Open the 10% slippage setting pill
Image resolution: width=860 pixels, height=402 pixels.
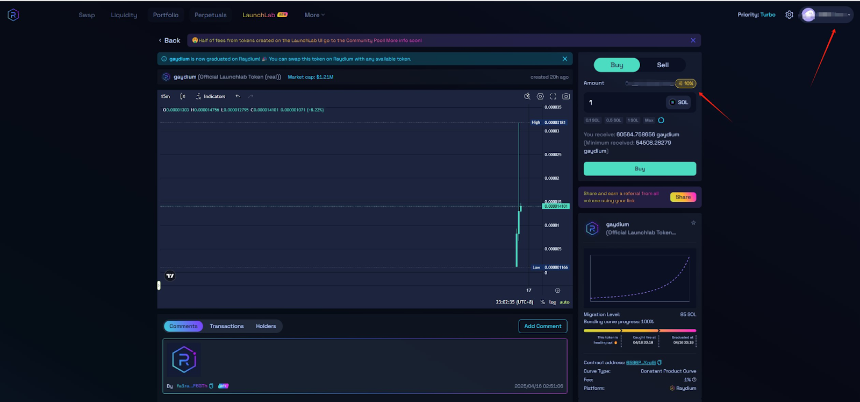click(x=686, y=83)
